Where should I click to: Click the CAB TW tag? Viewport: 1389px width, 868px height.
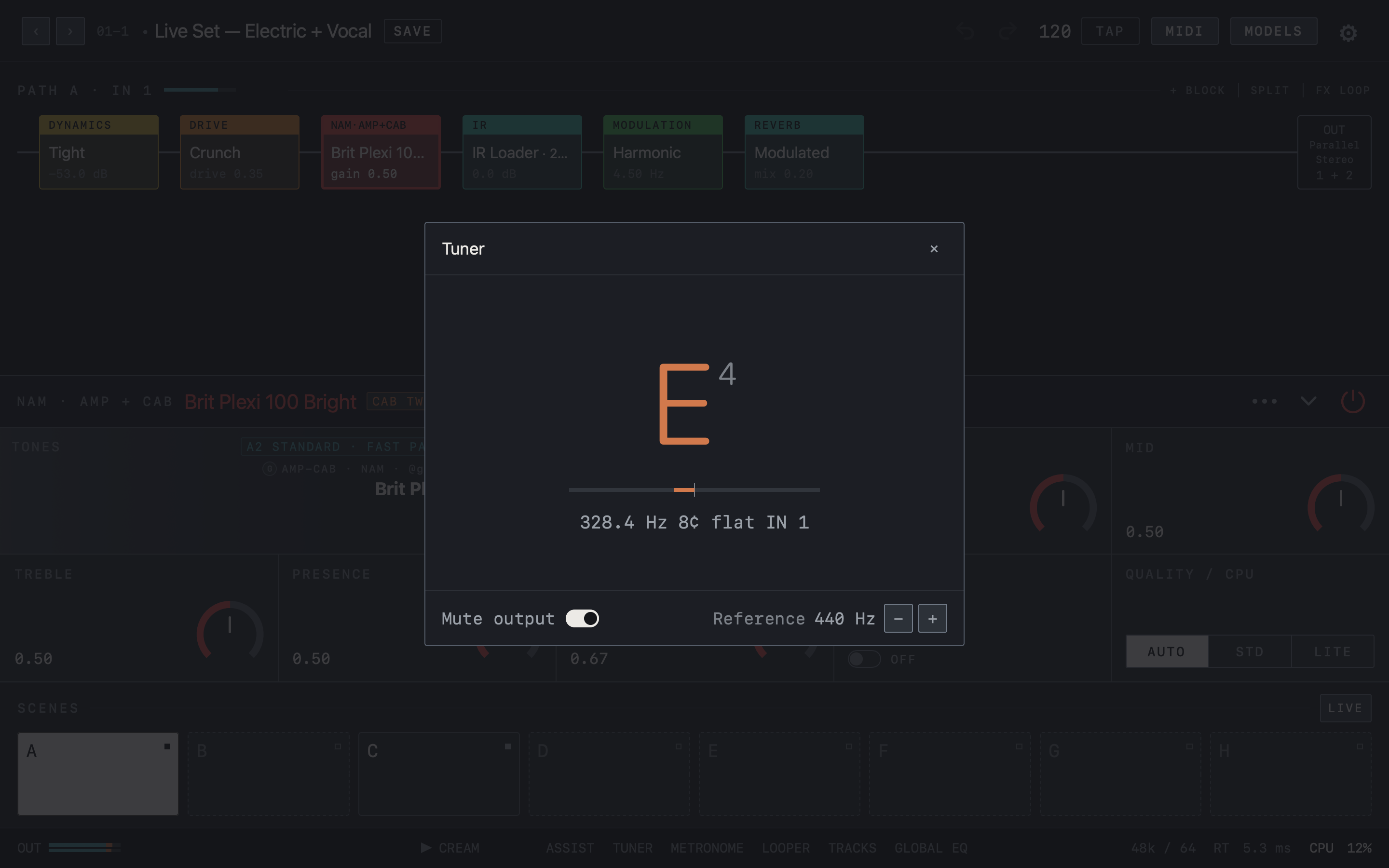pyautogui.click(x=396, y=401)
